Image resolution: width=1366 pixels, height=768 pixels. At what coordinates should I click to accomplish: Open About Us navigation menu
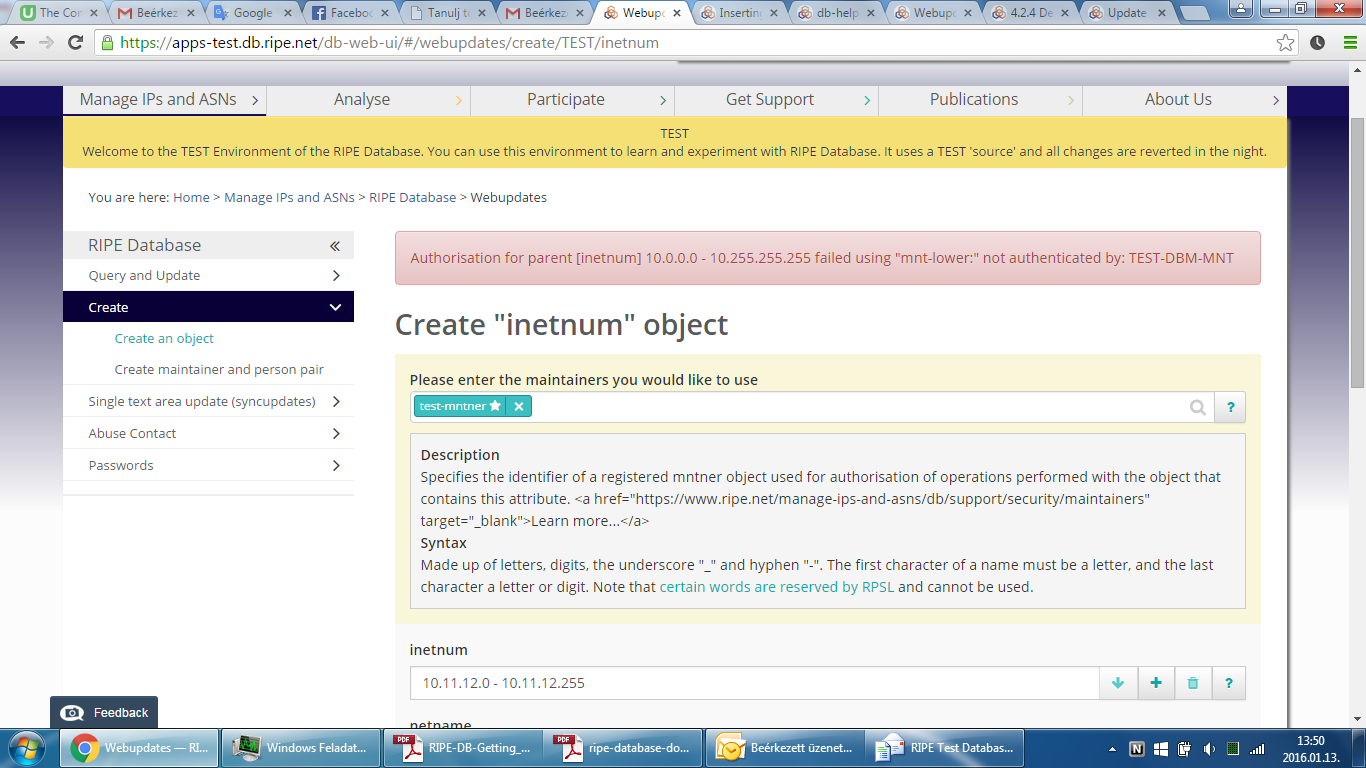coord(1184,99)
